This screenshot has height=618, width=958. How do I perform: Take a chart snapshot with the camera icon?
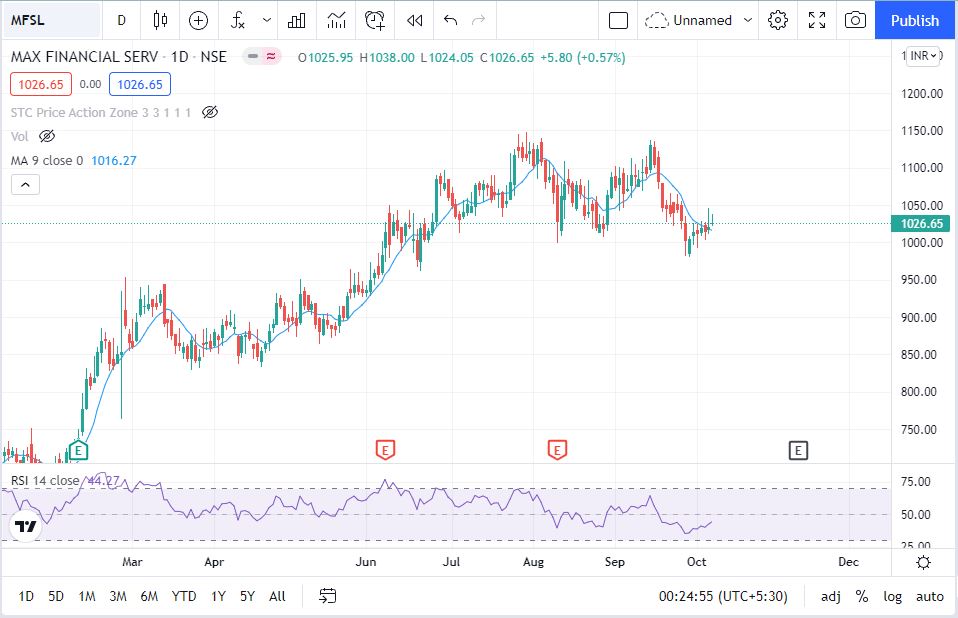pos(855,20)
